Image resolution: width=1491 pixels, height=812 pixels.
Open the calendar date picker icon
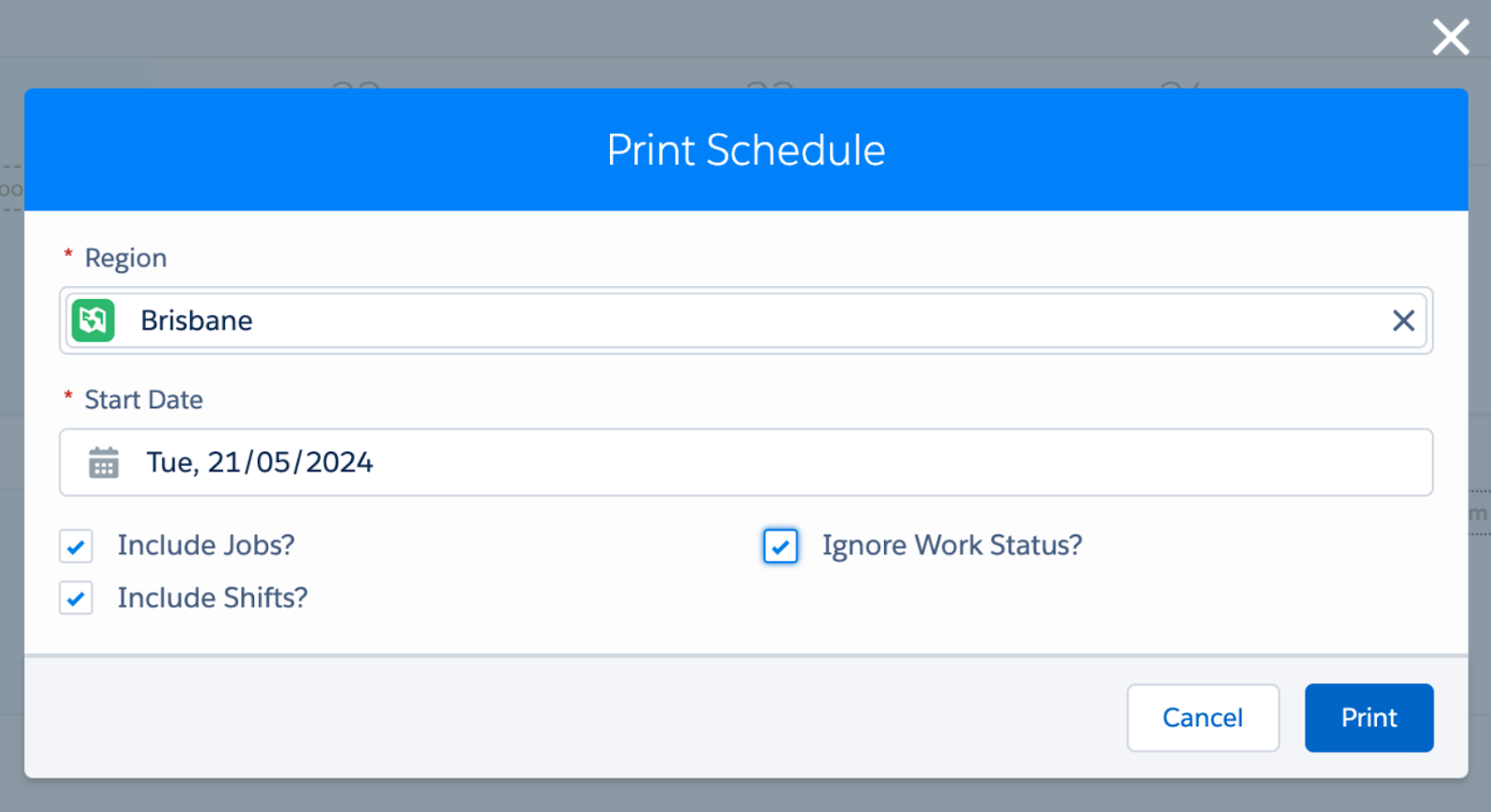point(104,463)
